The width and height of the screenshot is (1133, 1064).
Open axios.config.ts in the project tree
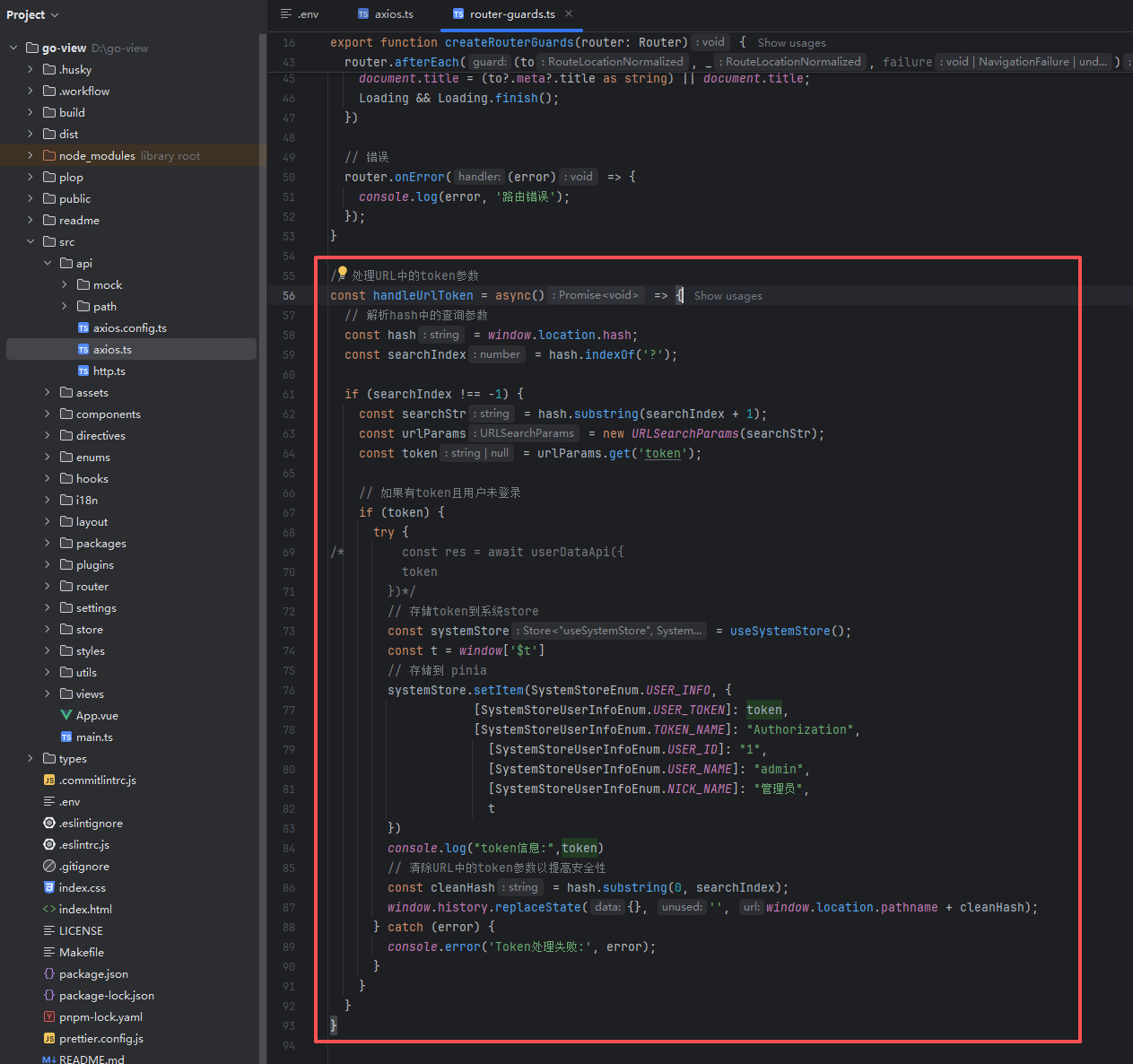(129, 327)
